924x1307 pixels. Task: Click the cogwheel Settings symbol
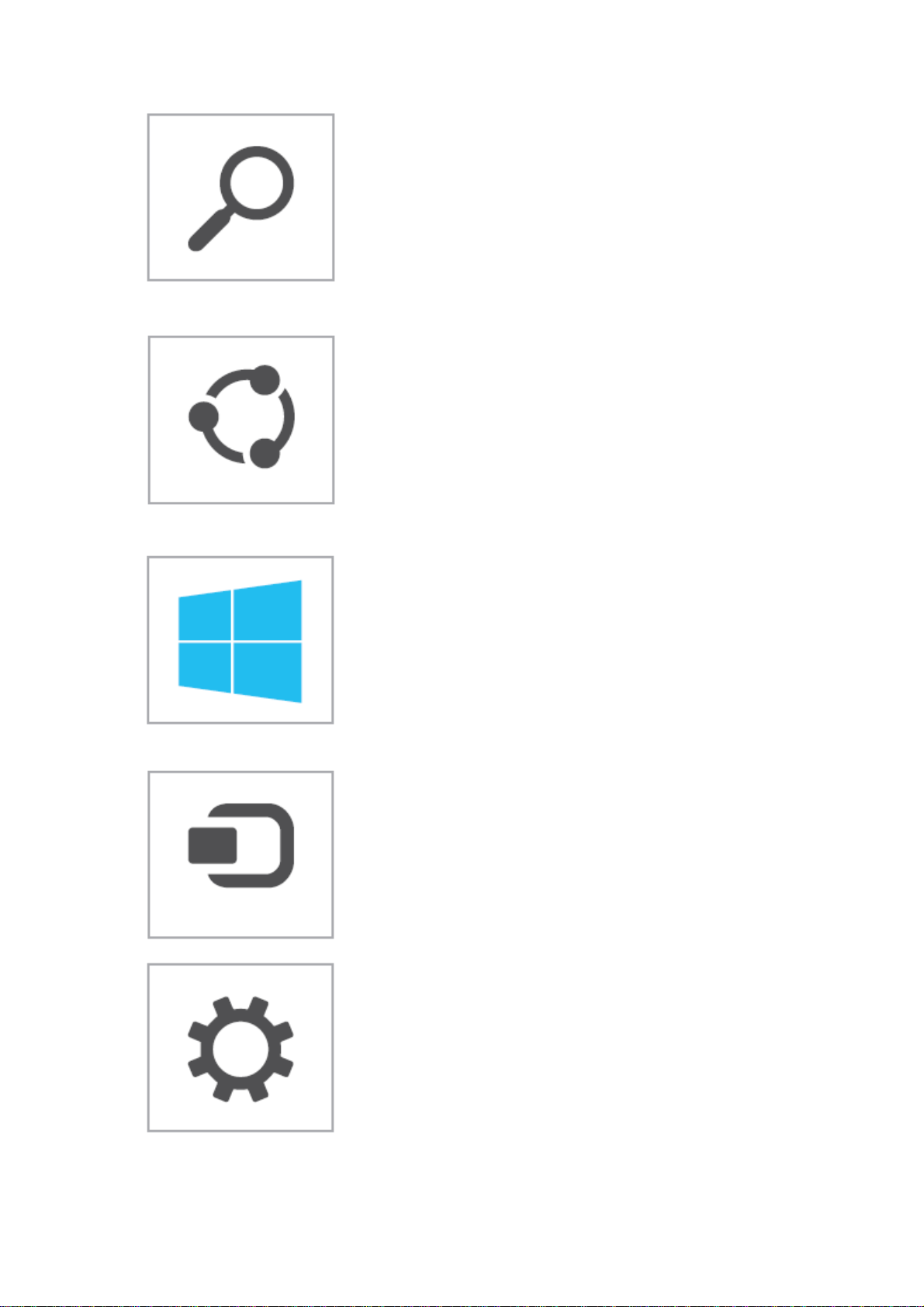241,1048
